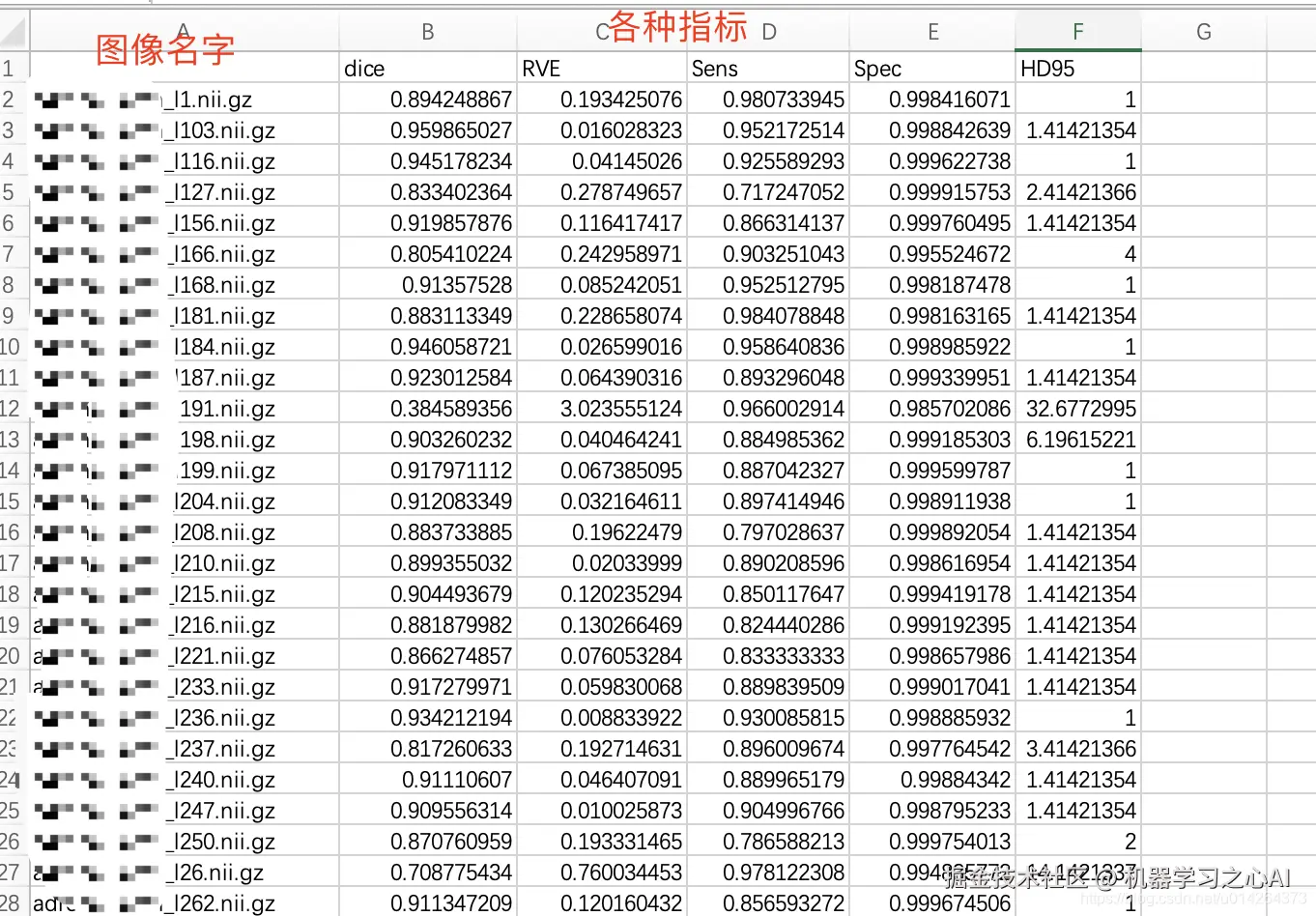1316x916 pixels.
Task: Select RVE value 3.023555124
Action: 602,409
